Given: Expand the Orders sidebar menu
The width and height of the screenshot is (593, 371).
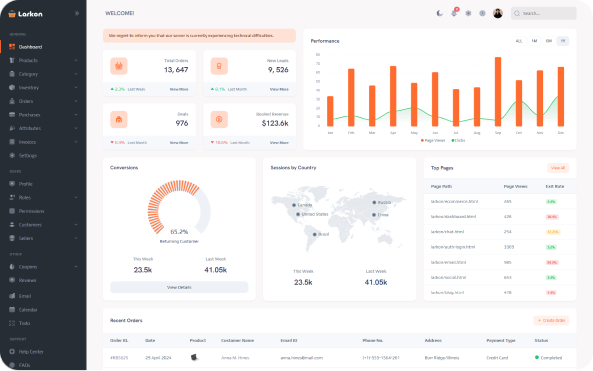Looking at the screenshot, I should tap(43, 101).
